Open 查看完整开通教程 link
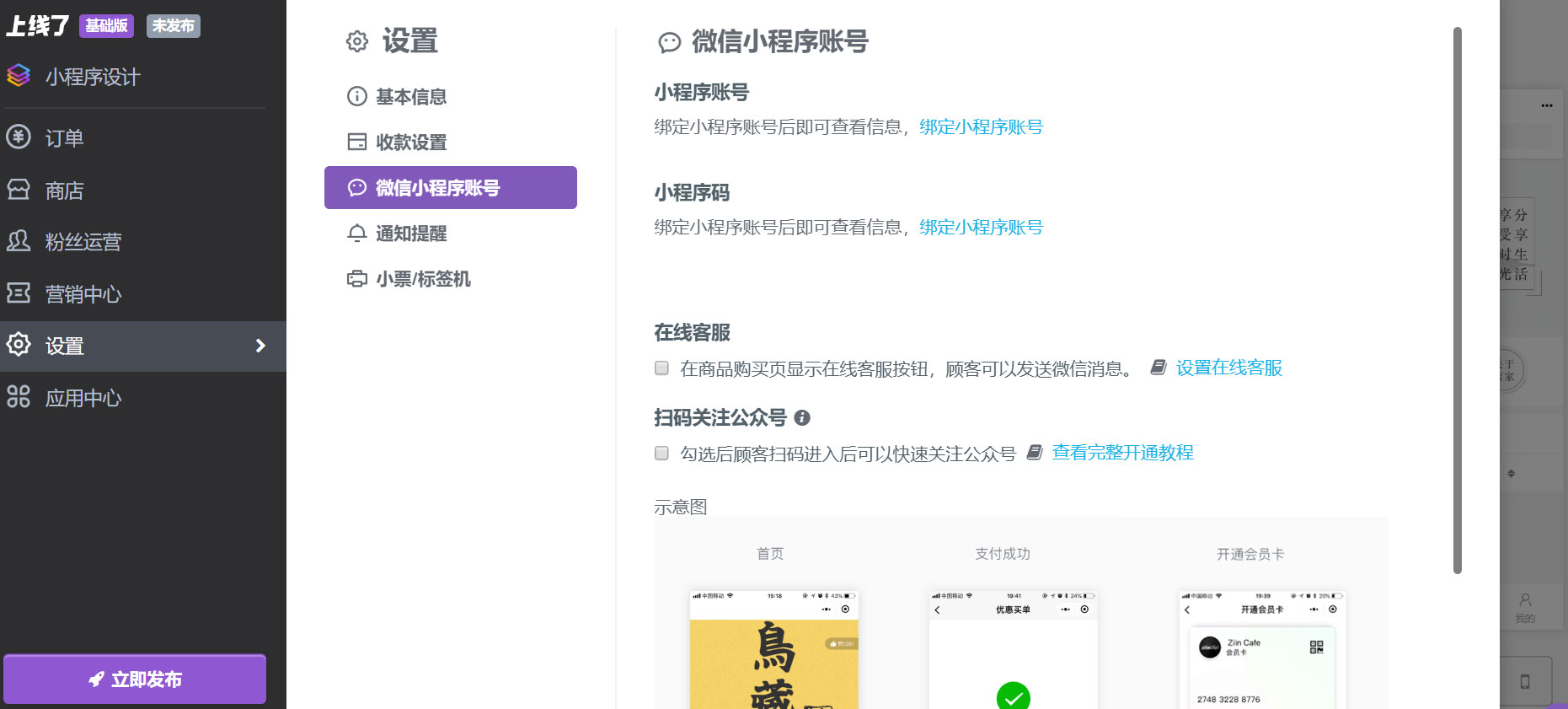The width and height of the screenshot is (1568, 709). [x=1123, y=453]
